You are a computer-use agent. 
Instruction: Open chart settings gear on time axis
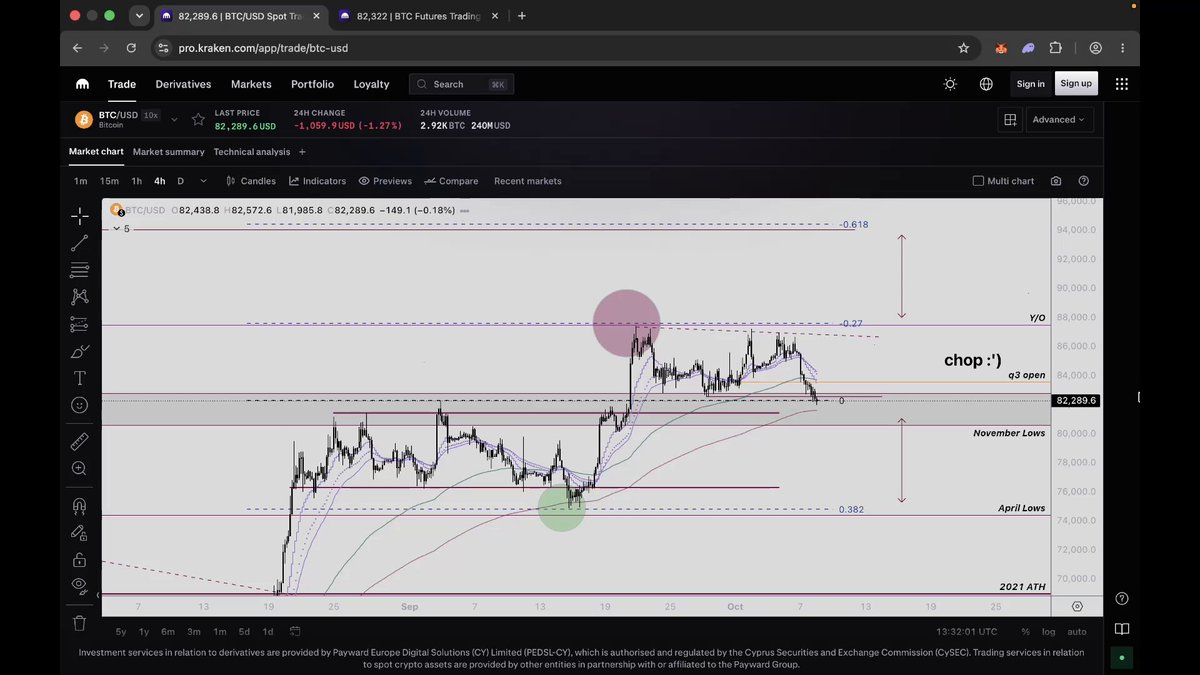[x=1077, y=606]
